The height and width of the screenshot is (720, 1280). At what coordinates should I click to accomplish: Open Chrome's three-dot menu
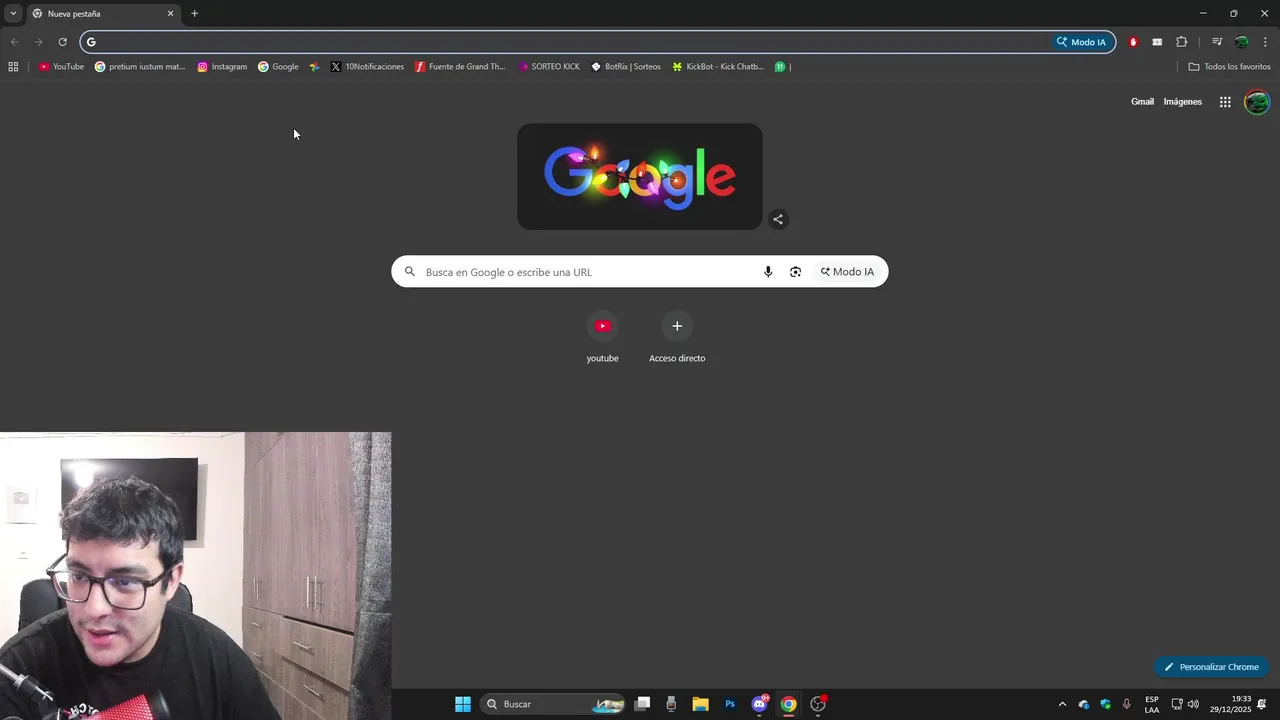(x=1265, y=42)
